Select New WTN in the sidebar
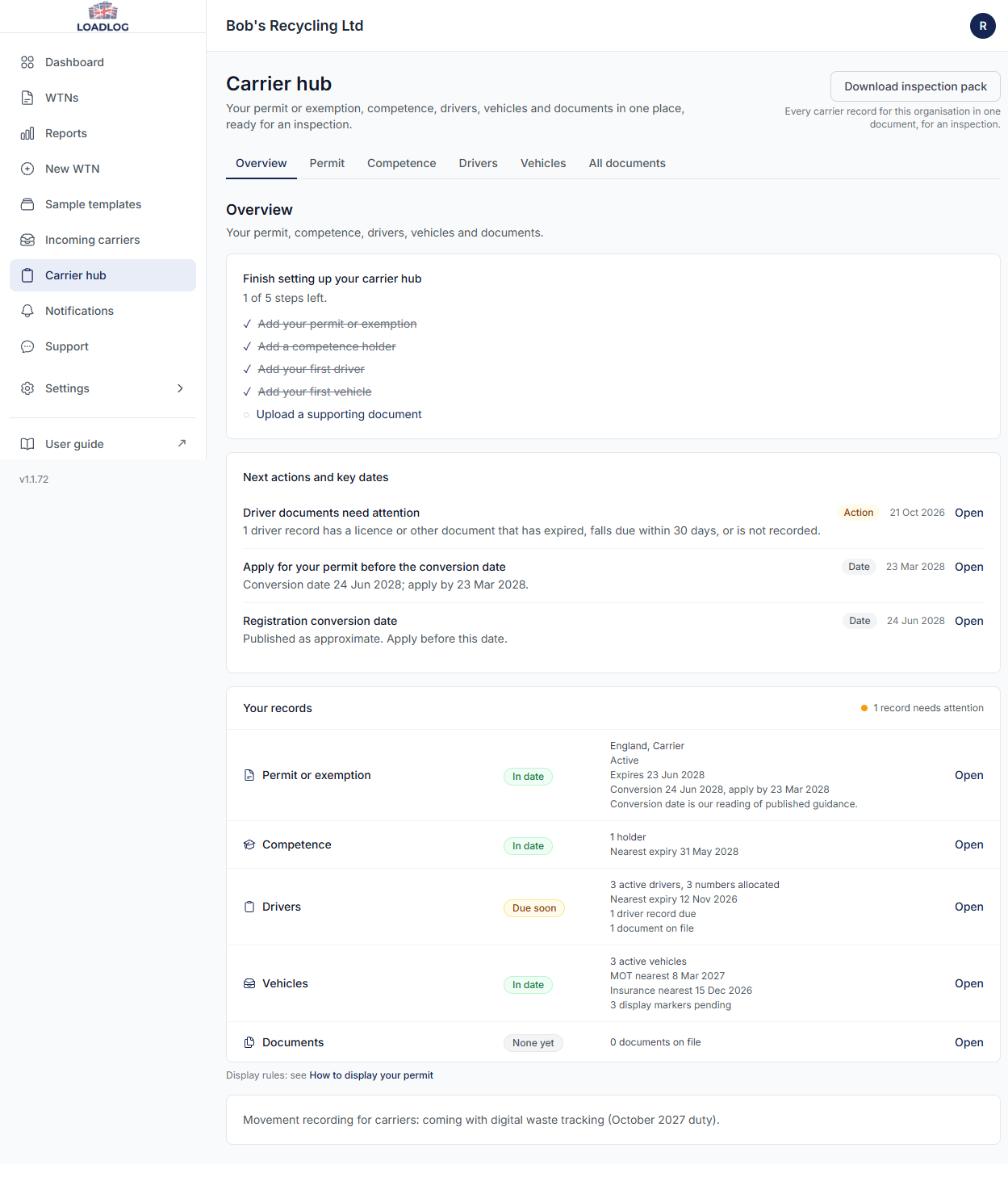This screenshot has height=1190, width=1008. point(102,169)
